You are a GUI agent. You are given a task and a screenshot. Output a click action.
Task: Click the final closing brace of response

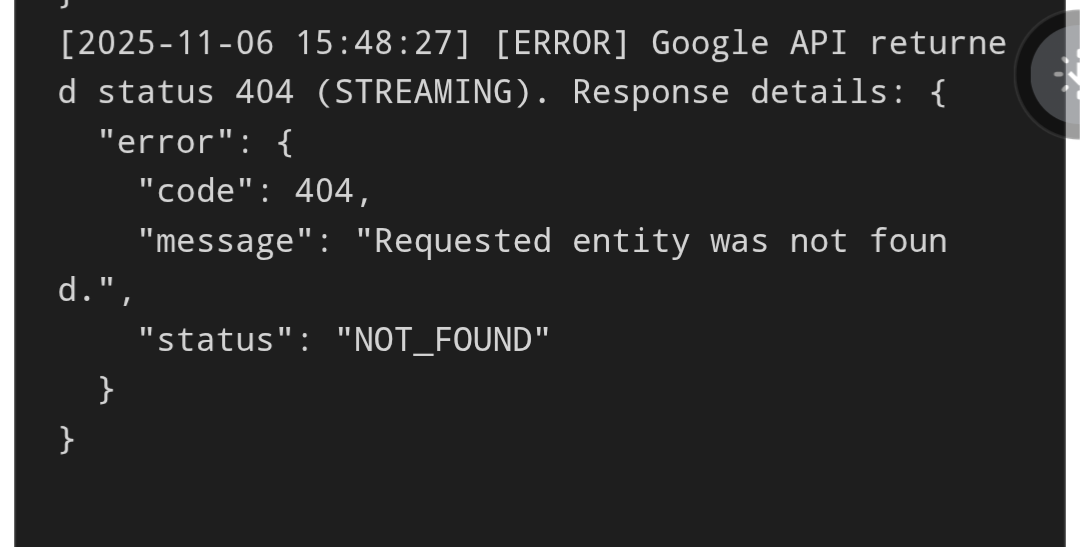[67, 440]
